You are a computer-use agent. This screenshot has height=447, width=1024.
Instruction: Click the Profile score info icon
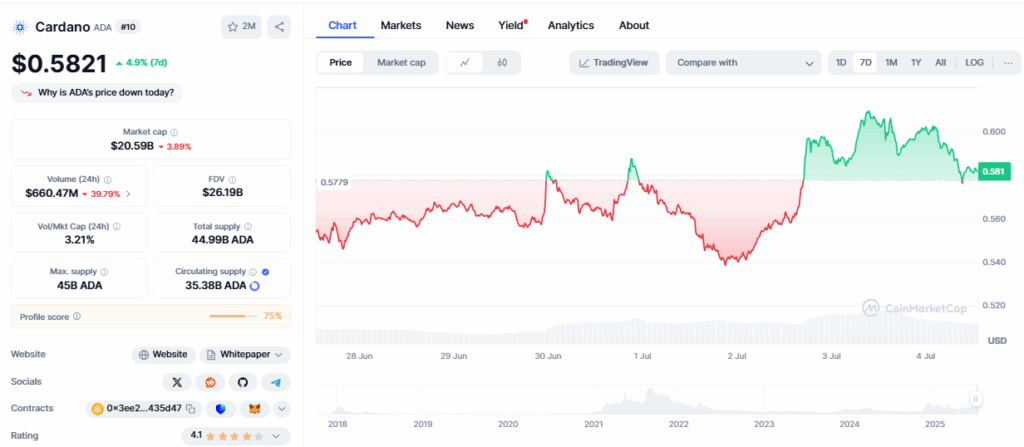click(x=77, y=316)
